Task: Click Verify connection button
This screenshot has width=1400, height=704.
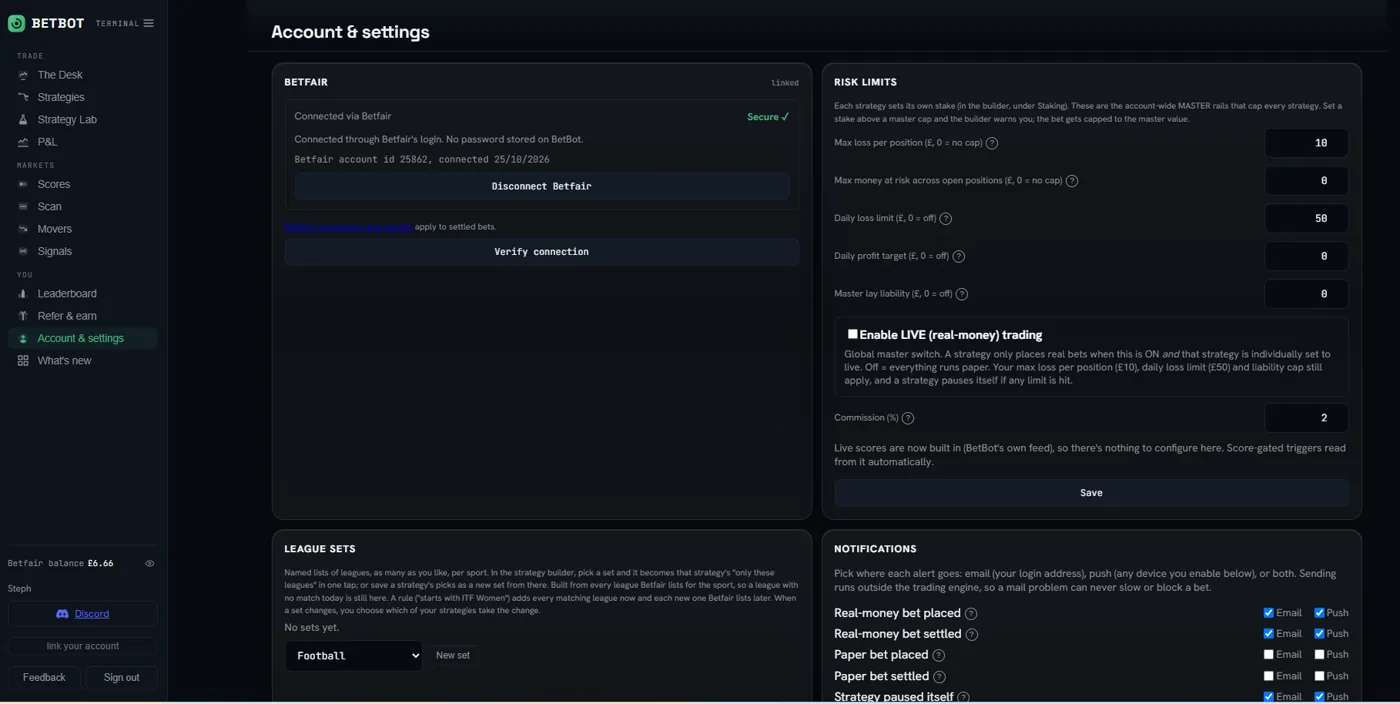Action: 541,252
